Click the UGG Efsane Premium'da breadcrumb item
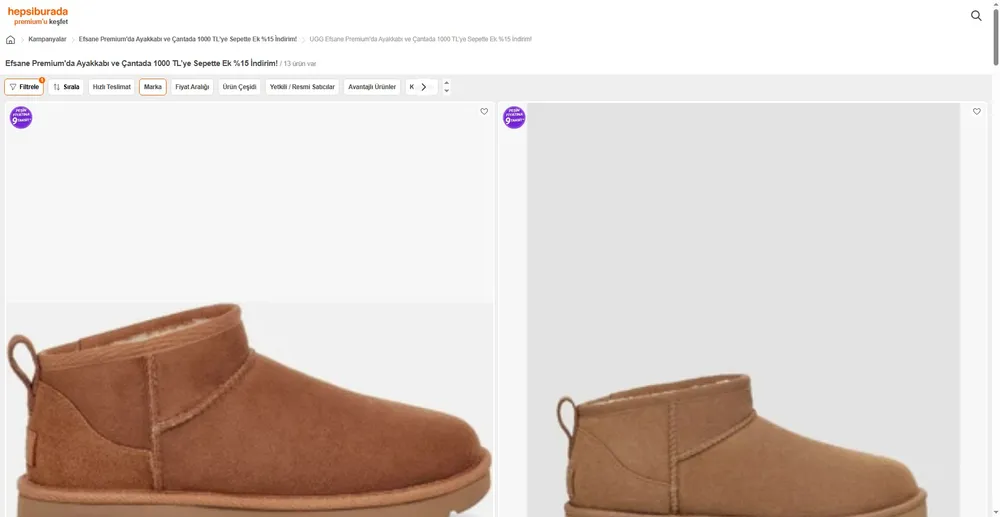 [420, 40]
